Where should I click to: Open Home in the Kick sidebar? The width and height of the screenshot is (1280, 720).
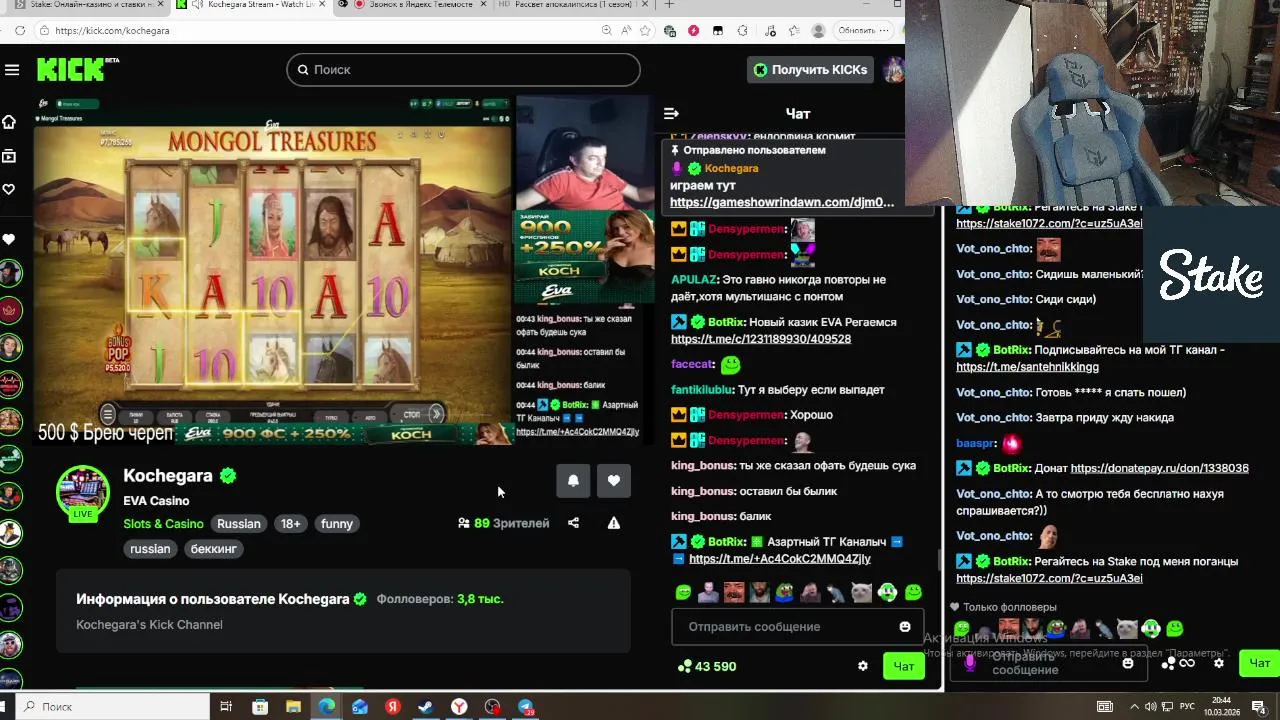(x=9, y=122)
